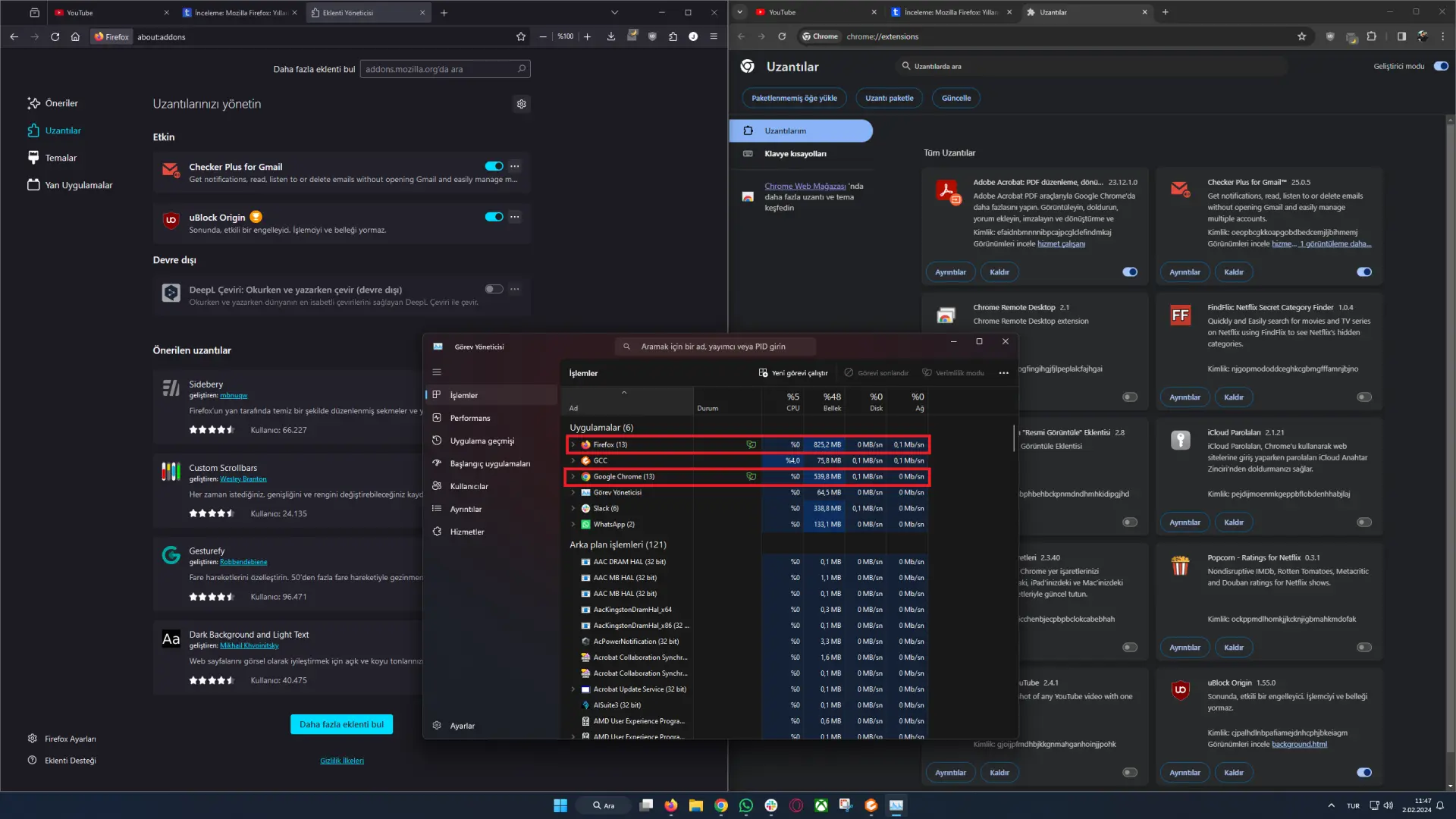Disable Adobe Acrobat extension in Chrome
This screenshot has width=1456, height=819.
[1130, 272]
